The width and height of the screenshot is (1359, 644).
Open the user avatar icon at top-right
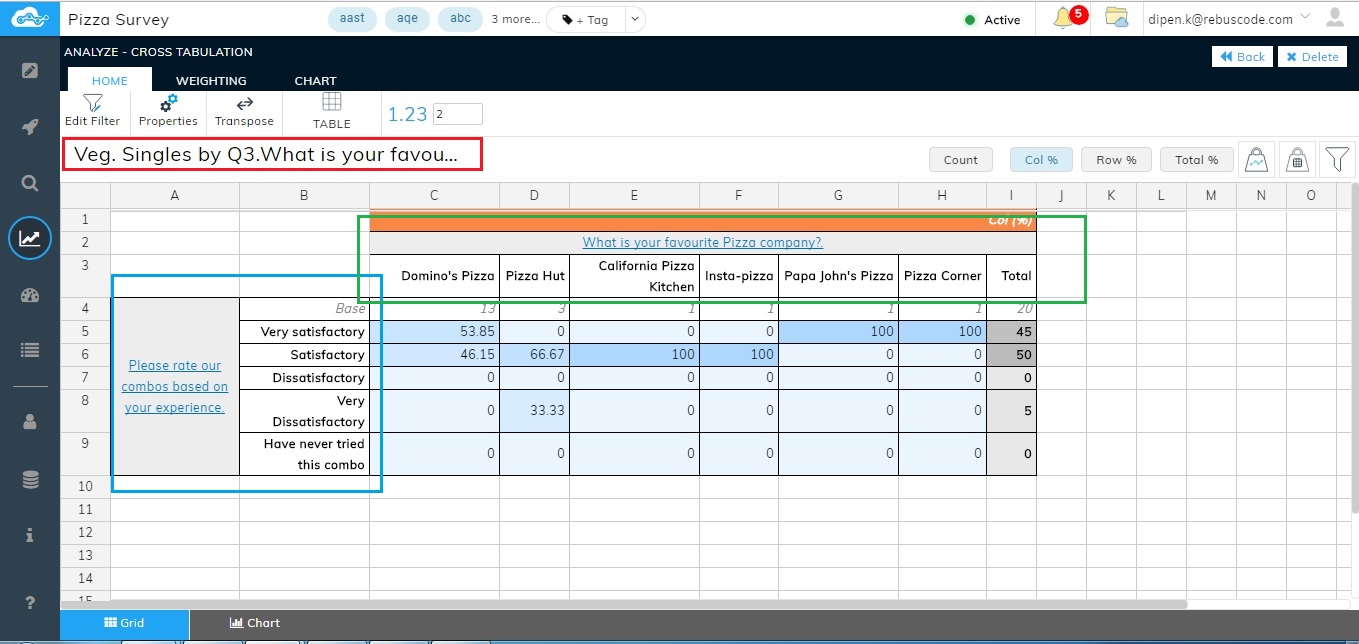pyautogui.click(x=1334, y=17)
